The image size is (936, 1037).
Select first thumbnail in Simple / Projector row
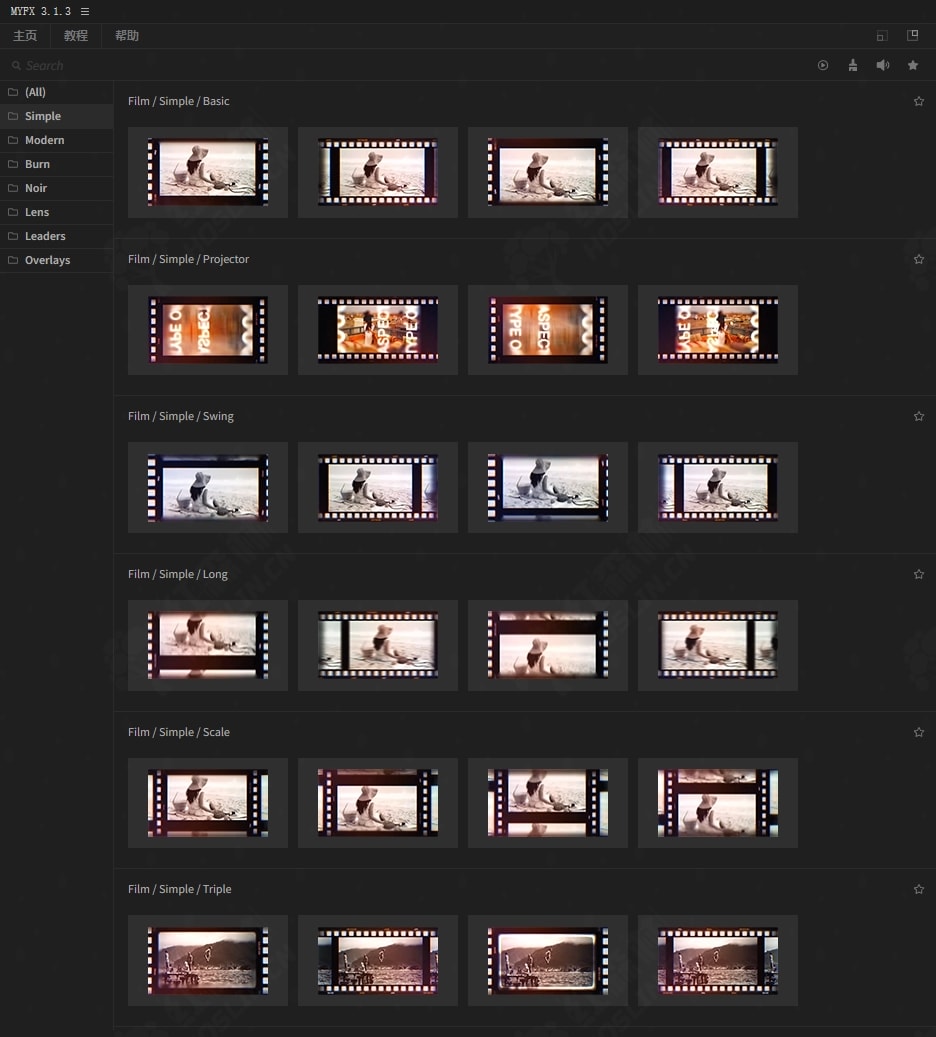pos(208,330)
